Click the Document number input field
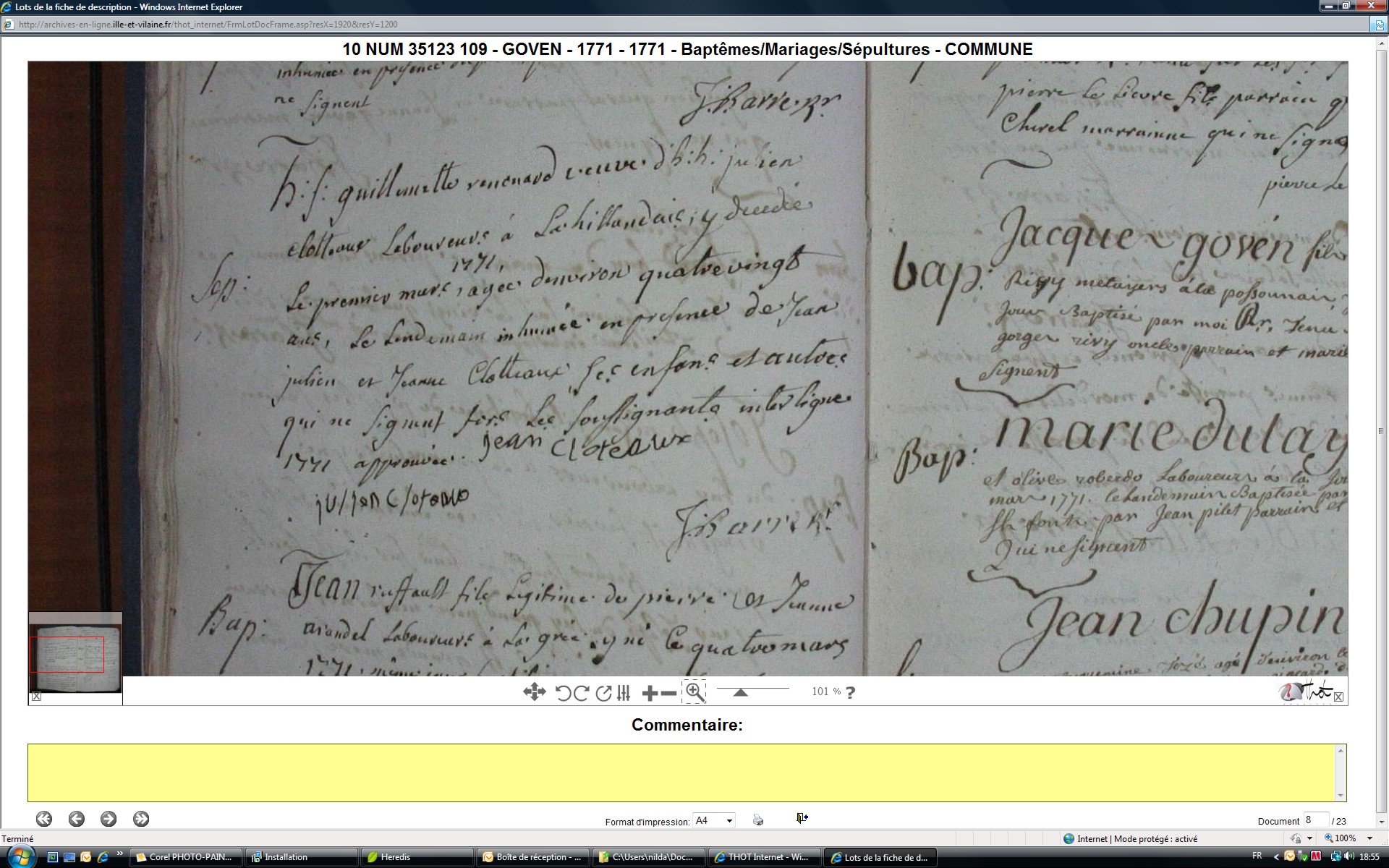The image size is (1389, 868). [x=1315, y=820]
